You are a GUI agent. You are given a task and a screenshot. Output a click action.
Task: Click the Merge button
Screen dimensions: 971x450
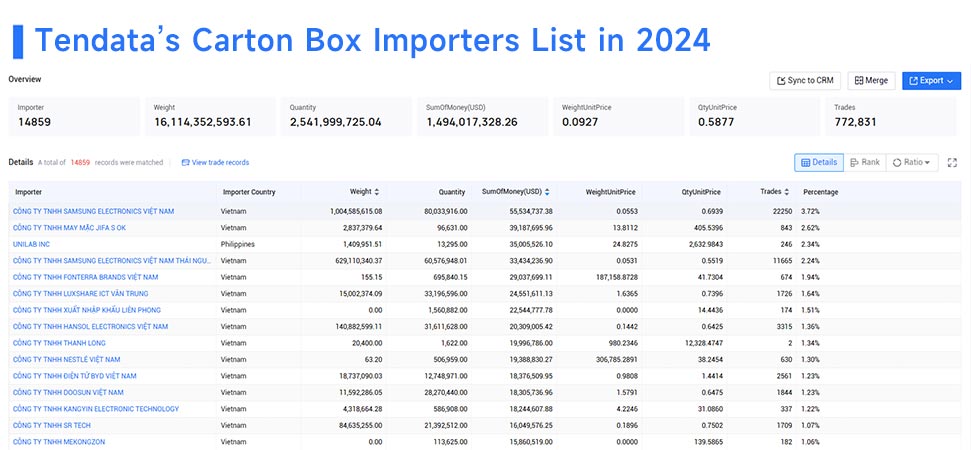coord(871,80)
